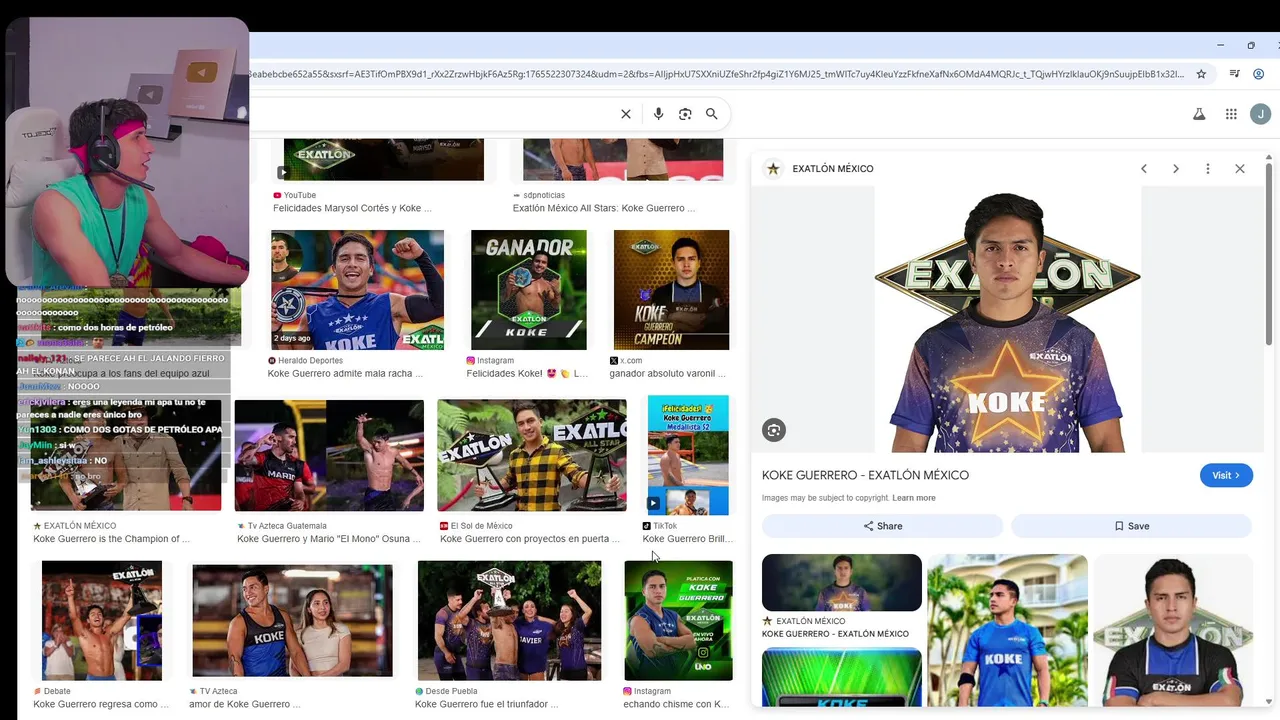Bookmark this page with the star icon
Image resolution: width=1280 pixels, height=720 pixels.
pos(1201,74)
